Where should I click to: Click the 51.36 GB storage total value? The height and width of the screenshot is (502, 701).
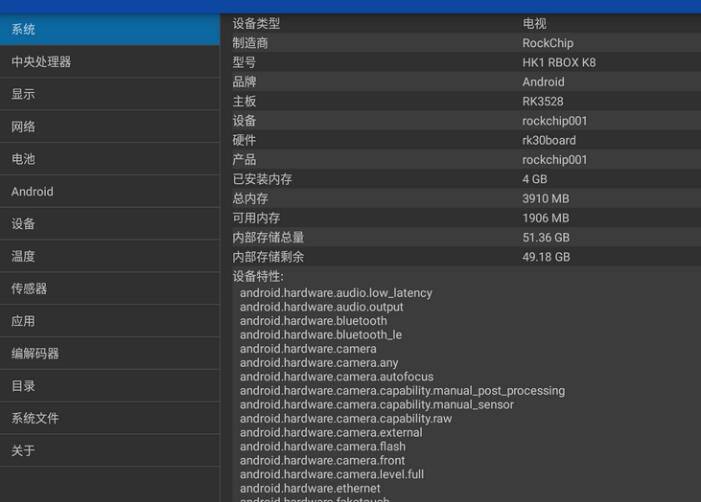[x=546, y=237]
